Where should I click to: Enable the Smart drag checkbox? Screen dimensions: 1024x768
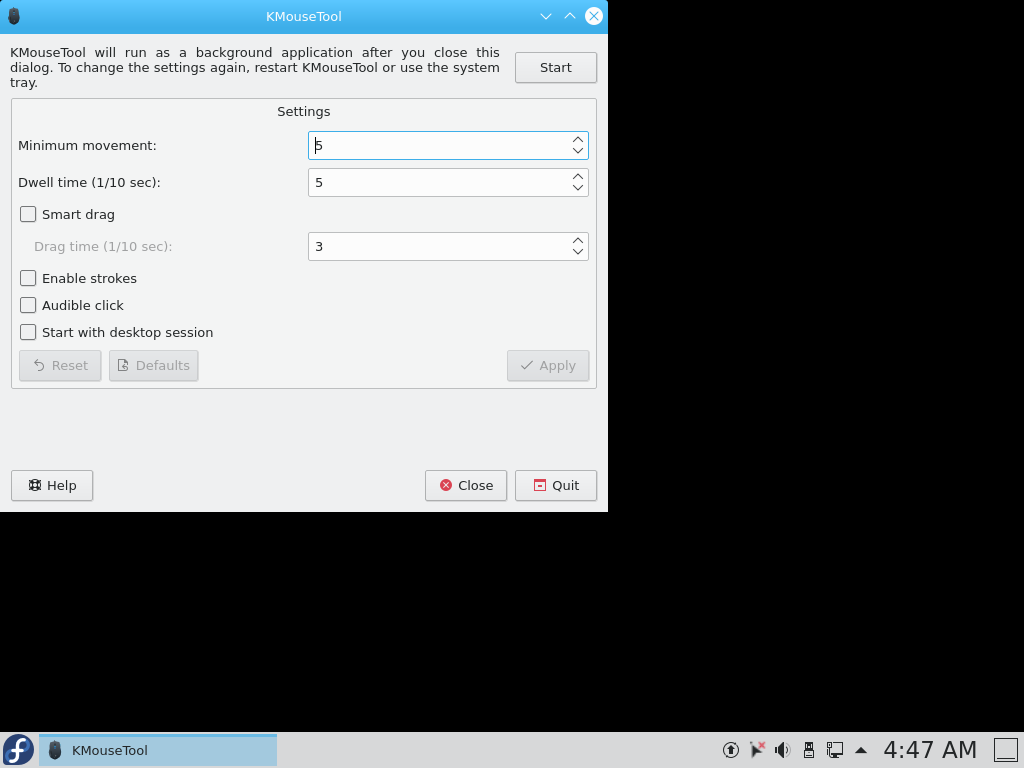point(28,214)
